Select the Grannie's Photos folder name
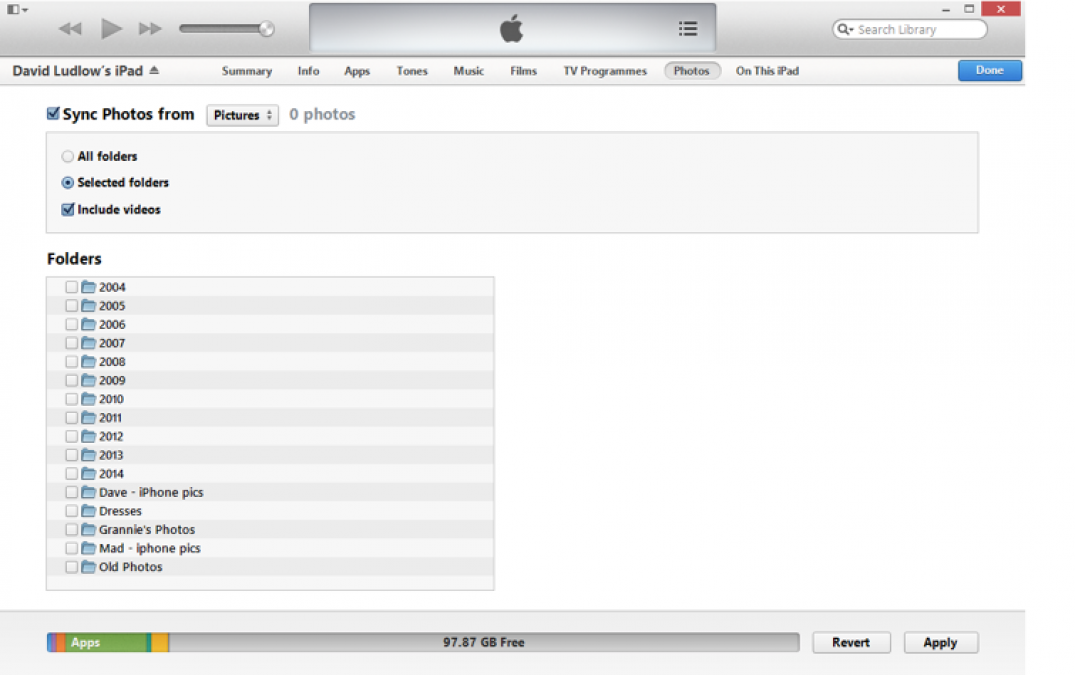The width and height of the screenshot is (1075, 675). coord(147,530)
